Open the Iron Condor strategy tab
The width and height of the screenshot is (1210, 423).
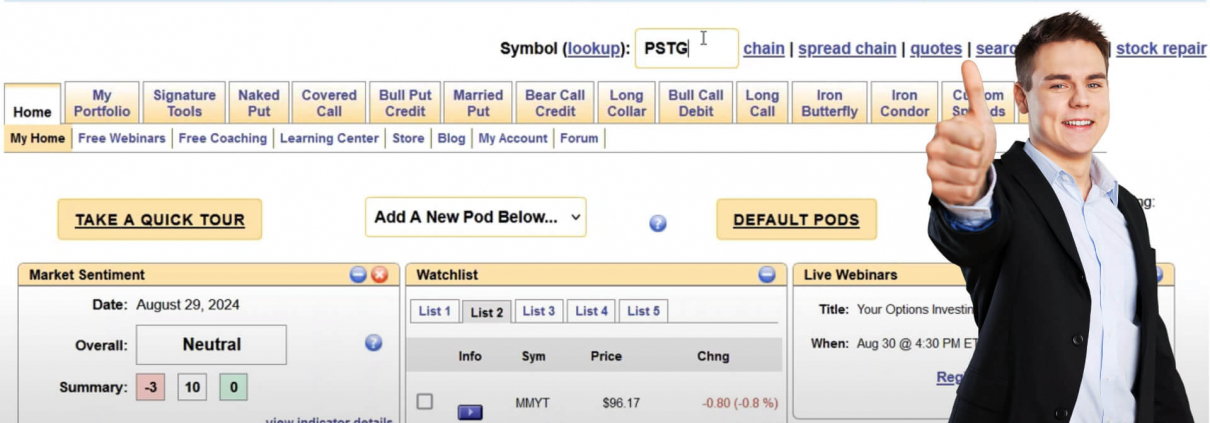tap(904, 103)
